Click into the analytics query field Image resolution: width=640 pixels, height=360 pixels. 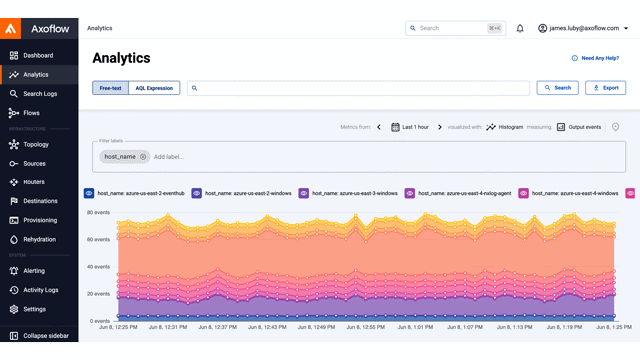coord(358,88)
